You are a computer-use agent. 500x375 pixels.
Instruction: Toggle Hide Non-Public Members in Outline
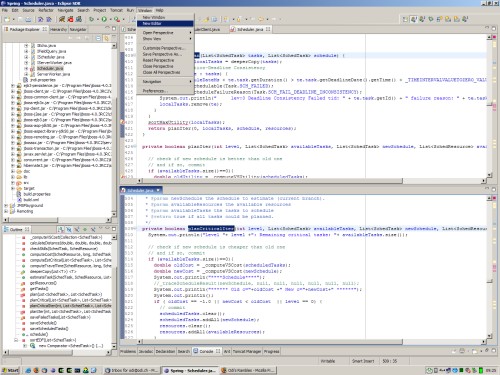(85, 229)
